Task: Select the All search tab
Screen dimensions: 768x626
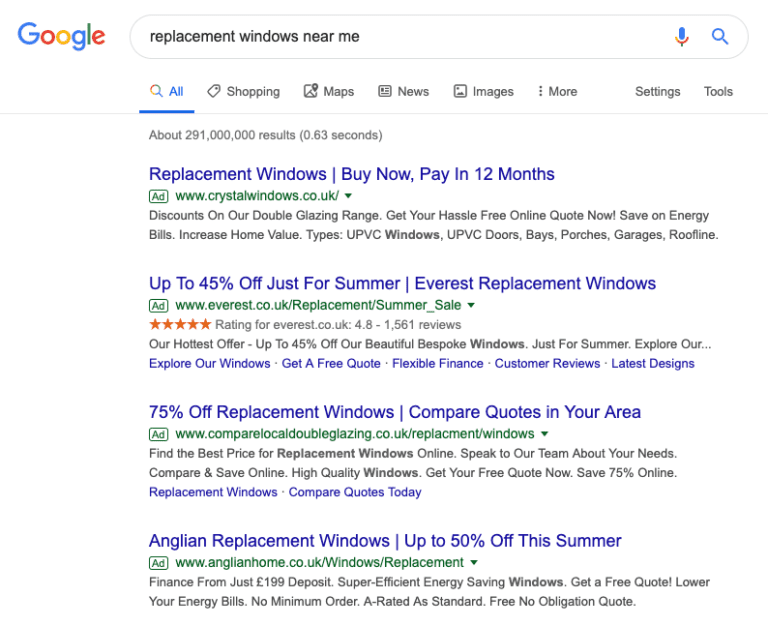Action: 167,92
